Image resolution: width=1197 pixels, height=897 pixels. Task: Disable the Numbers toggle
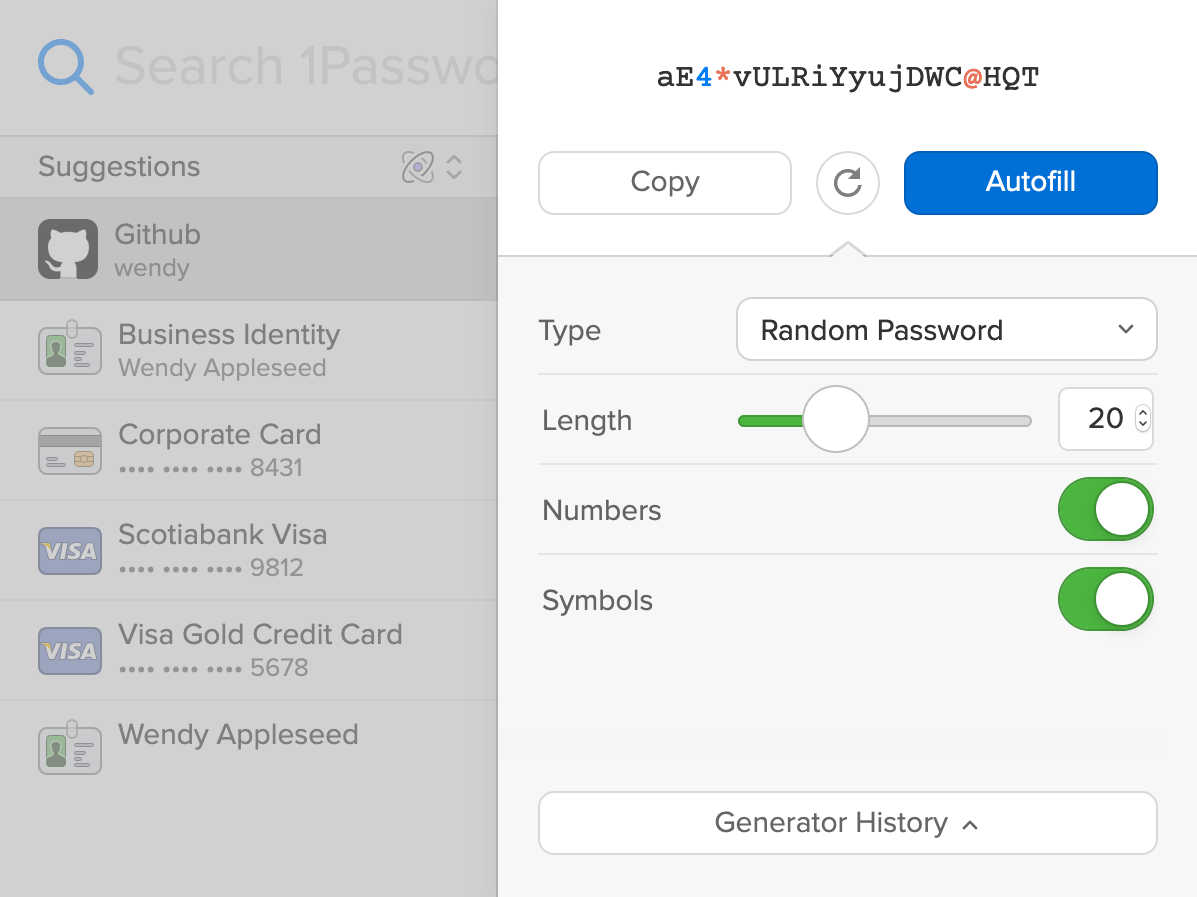click(x=1105, y=509)
